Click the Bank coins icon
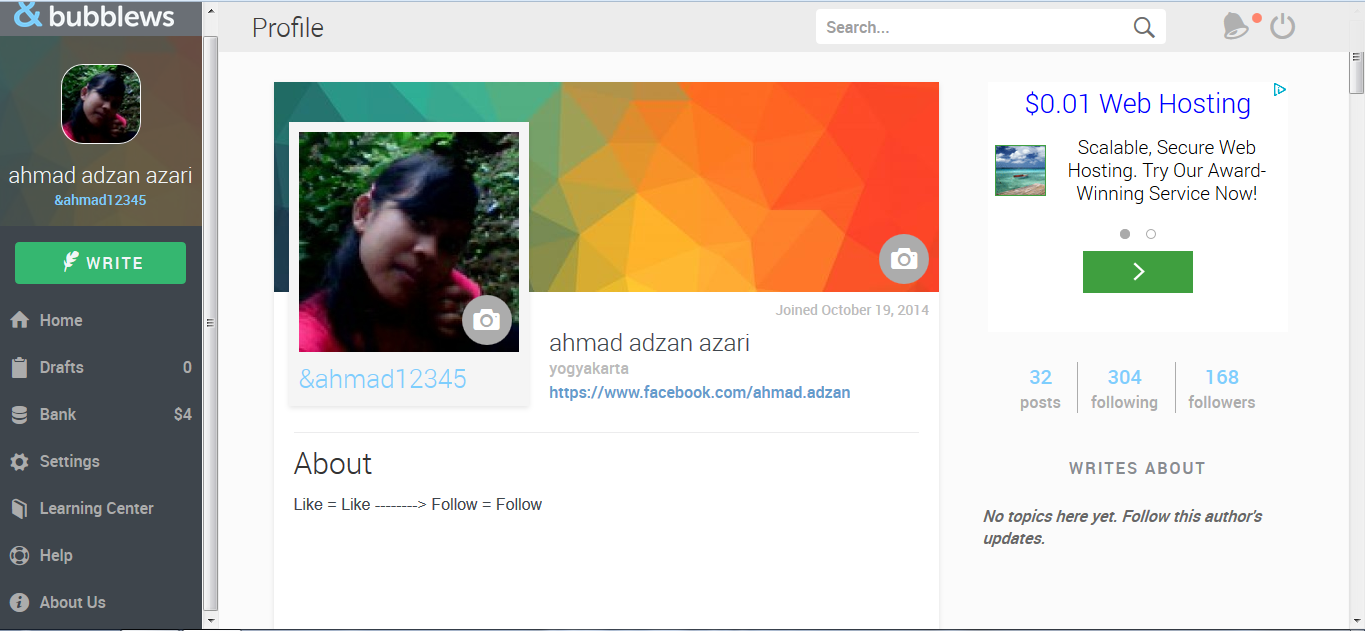This screenshot has height=631, width=1365. 19,414
